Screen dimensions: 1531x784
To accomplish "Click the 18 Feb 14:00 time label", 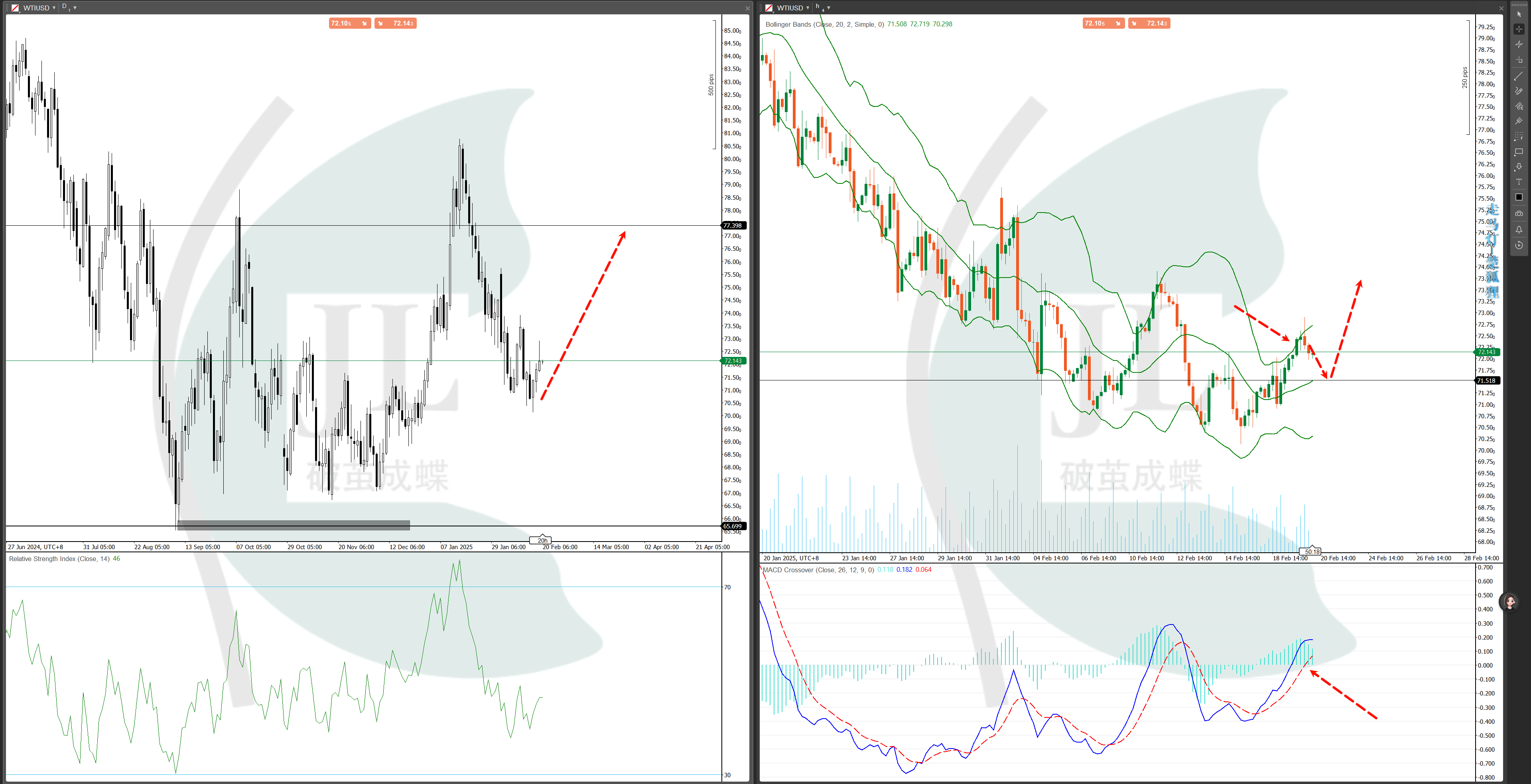I will pos(1290,558).
